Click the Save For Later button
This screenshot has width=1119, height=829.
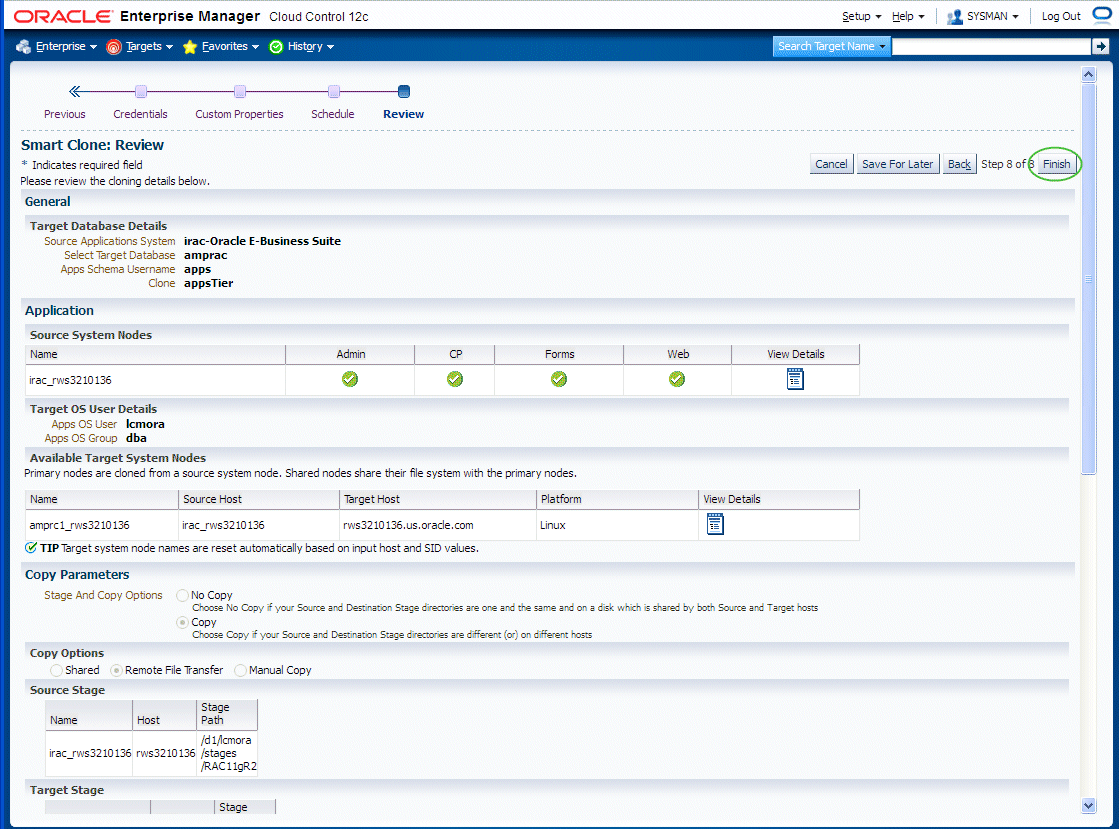898,164
